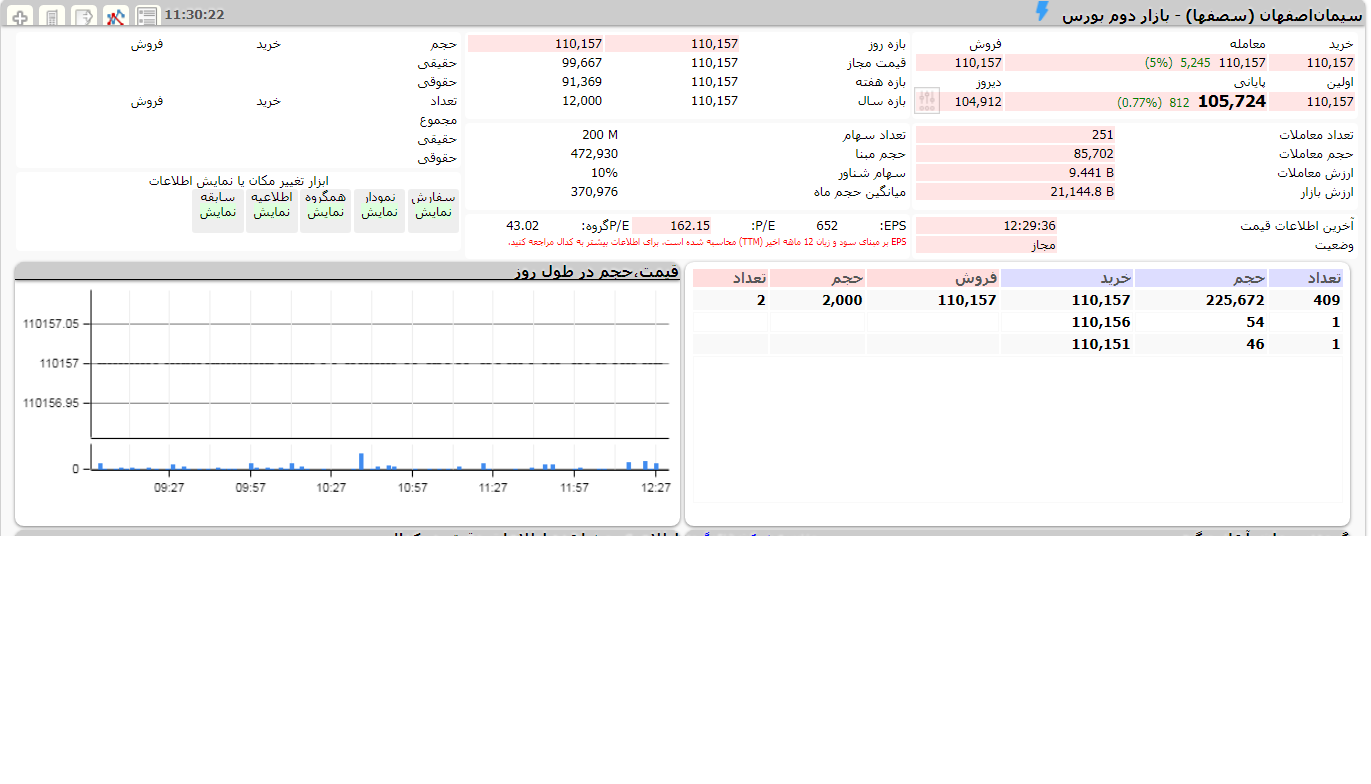Click the 09:27 time label on the chart
1371x784 pixels.
point(169,488)
